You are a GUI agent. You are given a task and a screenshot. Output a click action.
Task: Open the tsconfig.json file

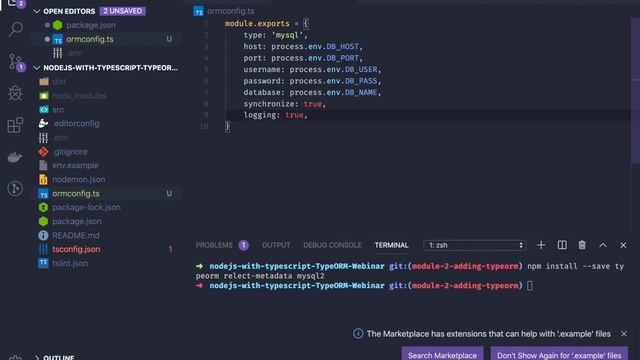[x=76, y=249]
